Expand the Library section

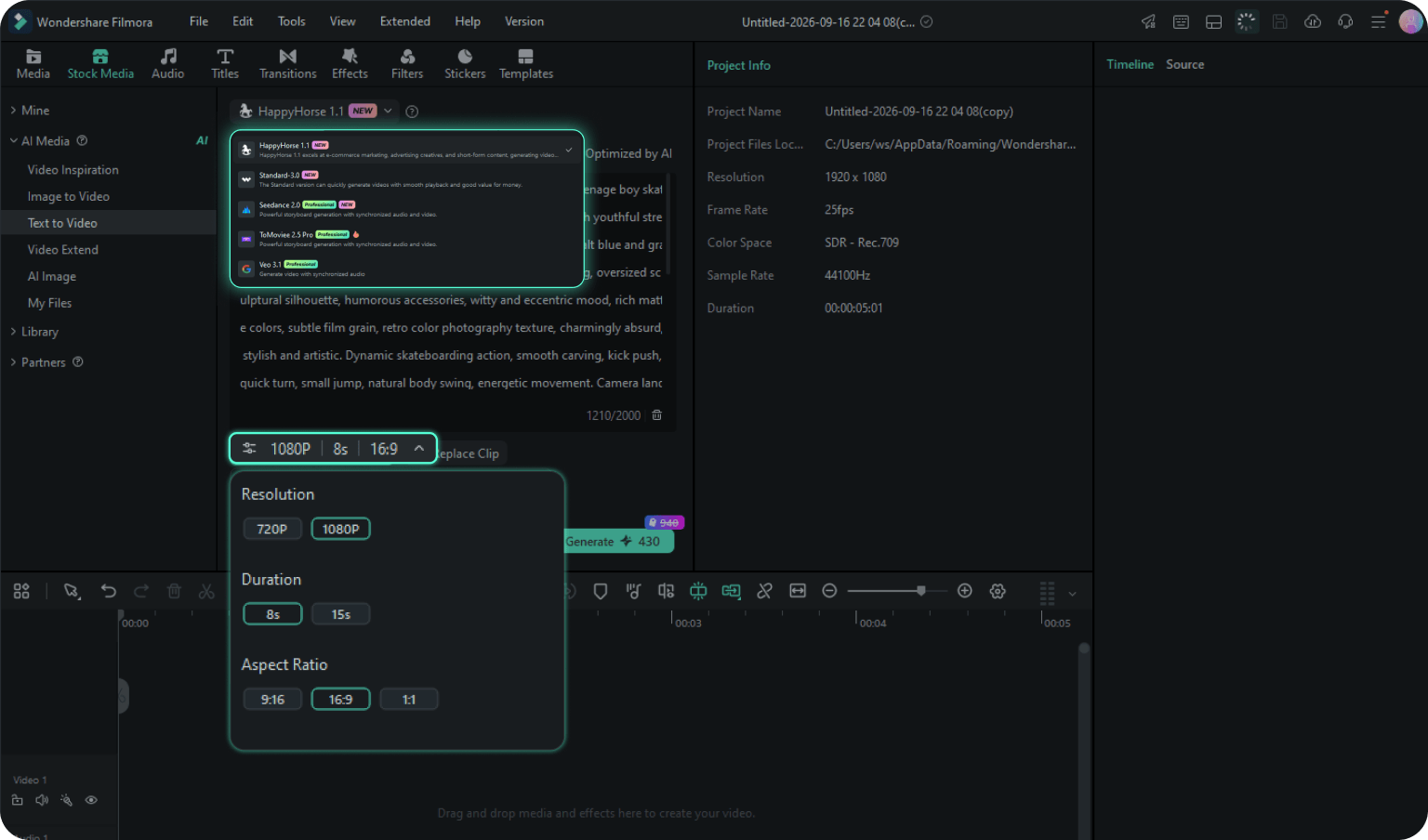pos(13,332)
